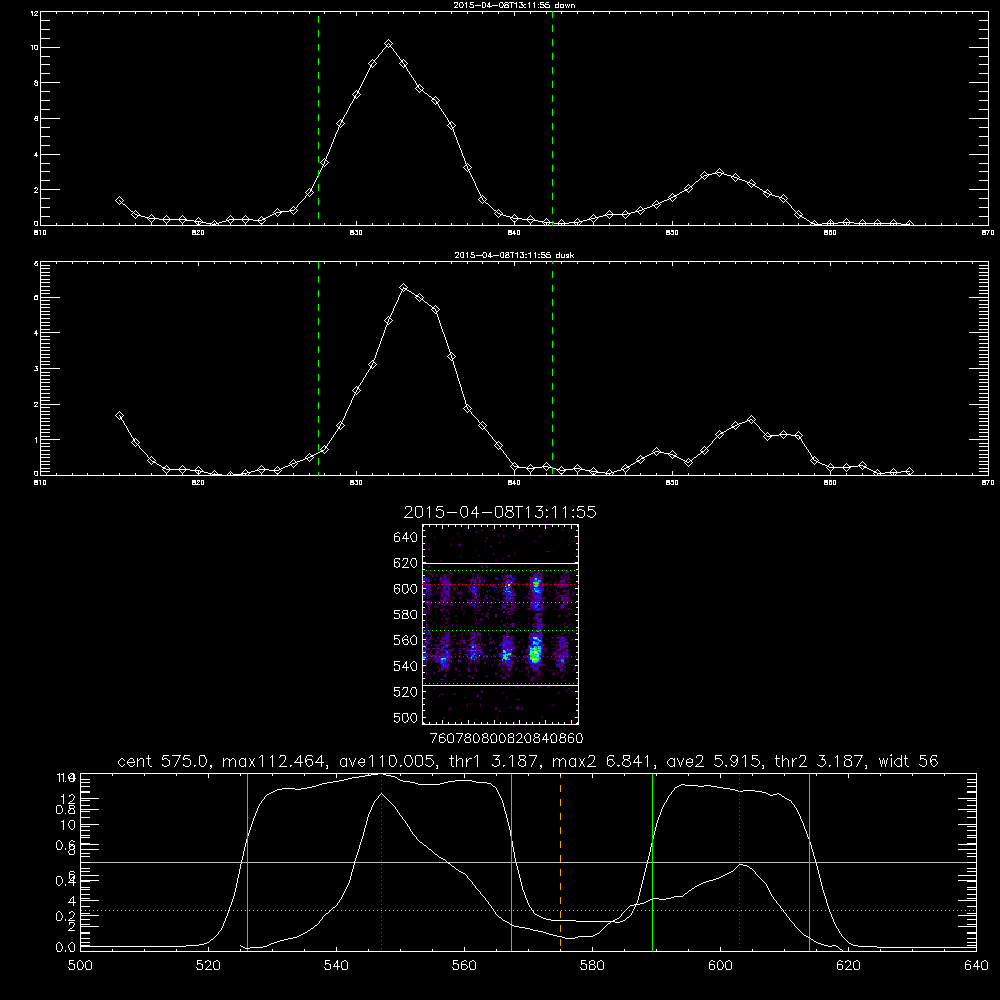This screenshot has height=1000, width=1000.
Task: Click dawn plot green dashed line near 842
Action: (x=552, y=118)
